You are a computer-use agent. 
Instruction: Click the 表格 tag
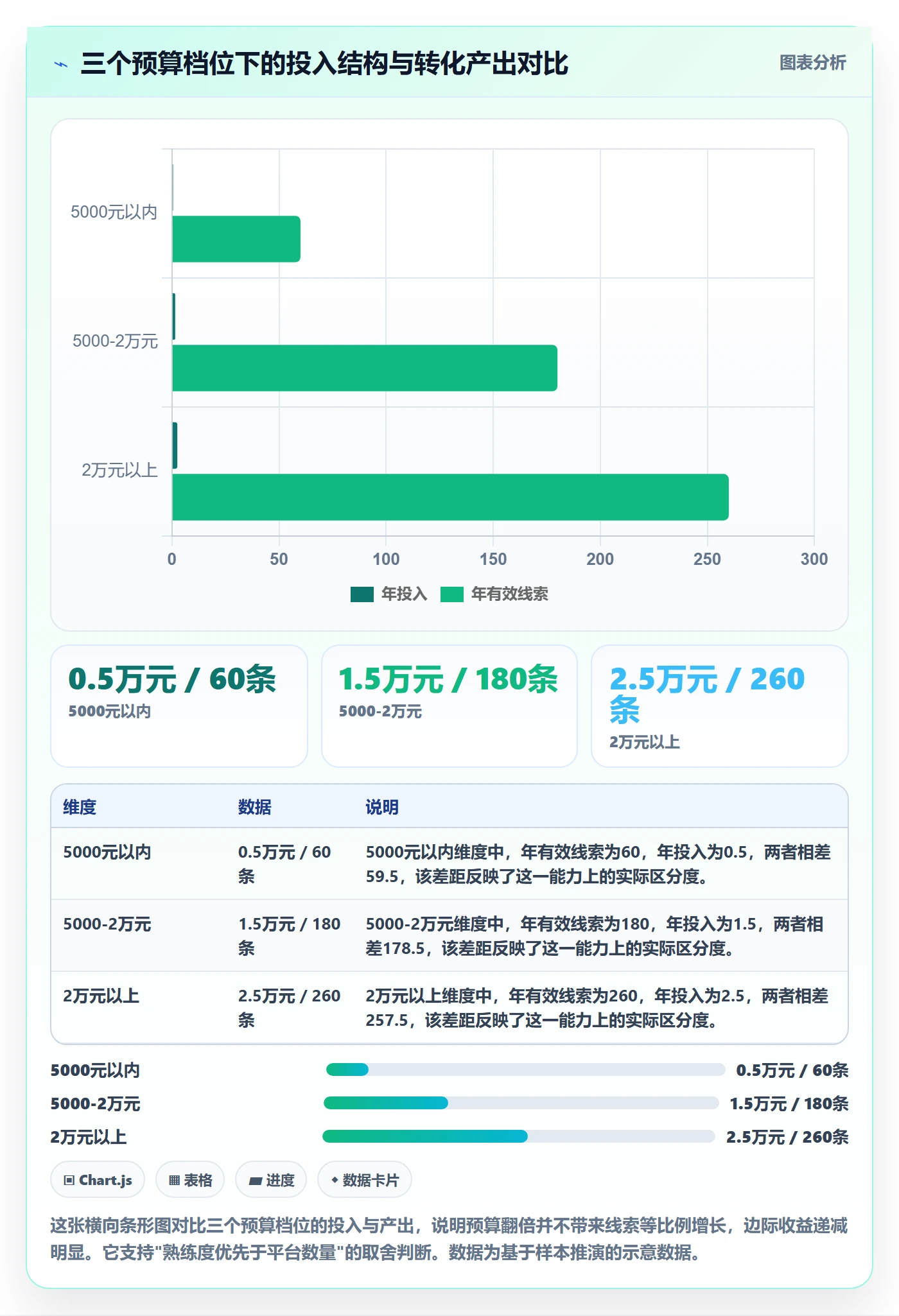[x=190, y=1180]
